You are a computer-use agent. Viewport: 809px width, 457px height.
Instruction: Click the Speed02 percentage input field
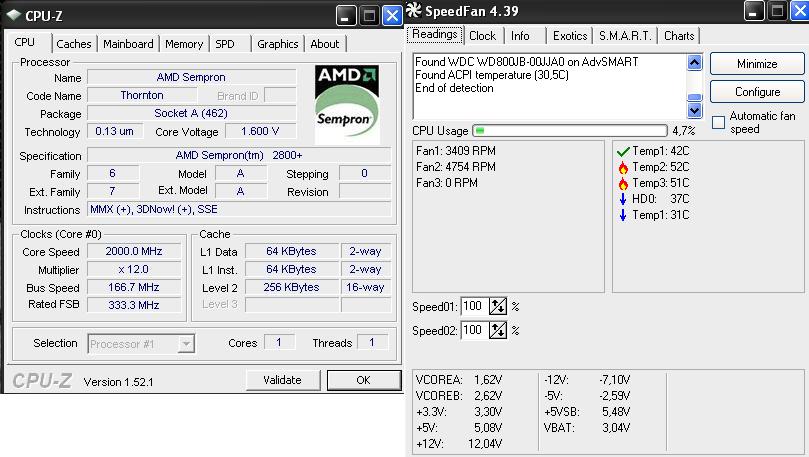475,330
